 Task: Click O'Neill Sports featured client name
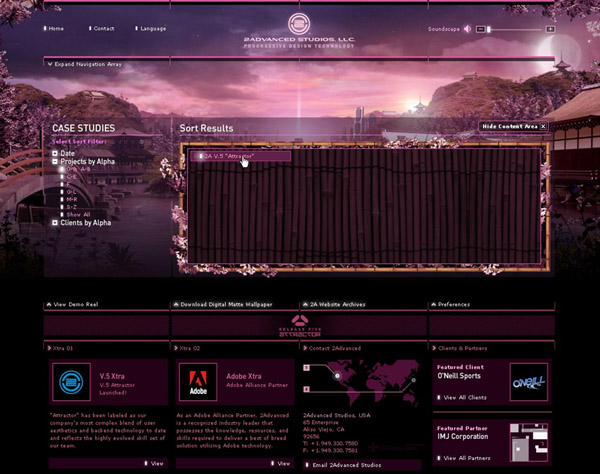coord(459,376)
